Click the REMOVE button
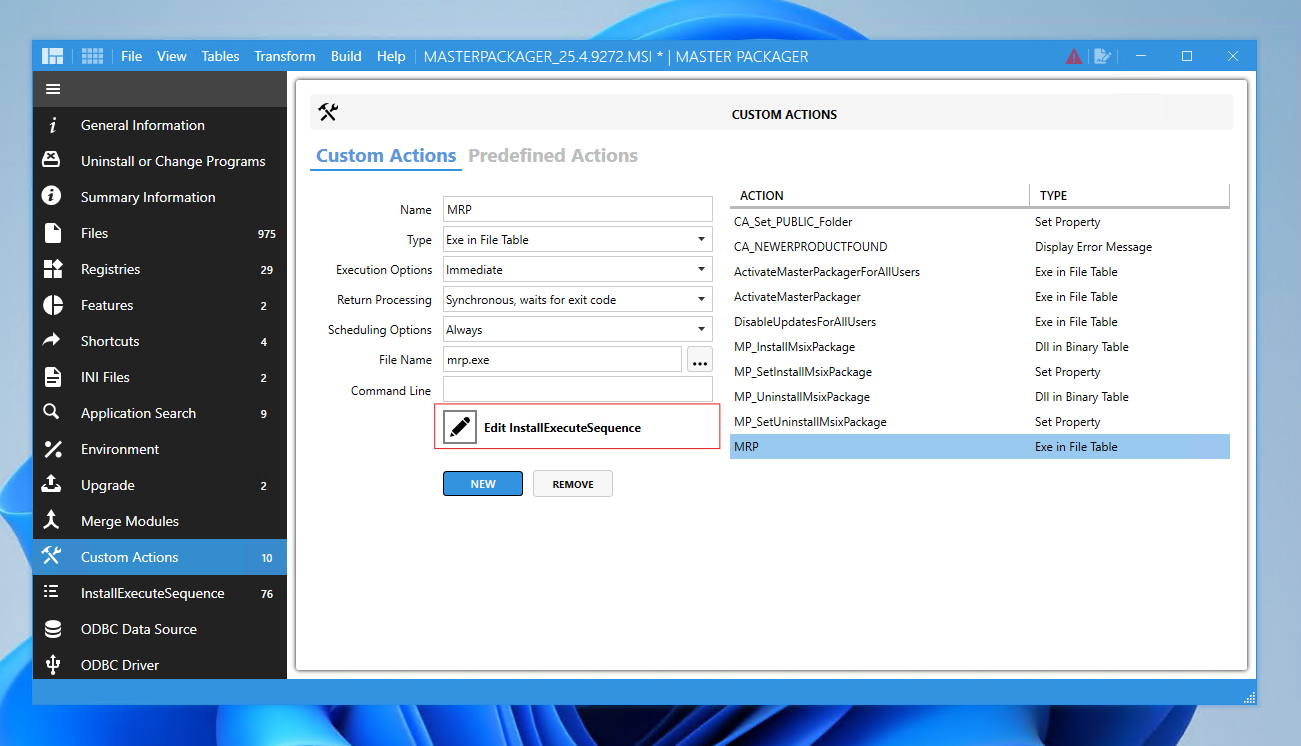Image resolution: width=1301 pixels, height=746 pixels. [573, 484]
